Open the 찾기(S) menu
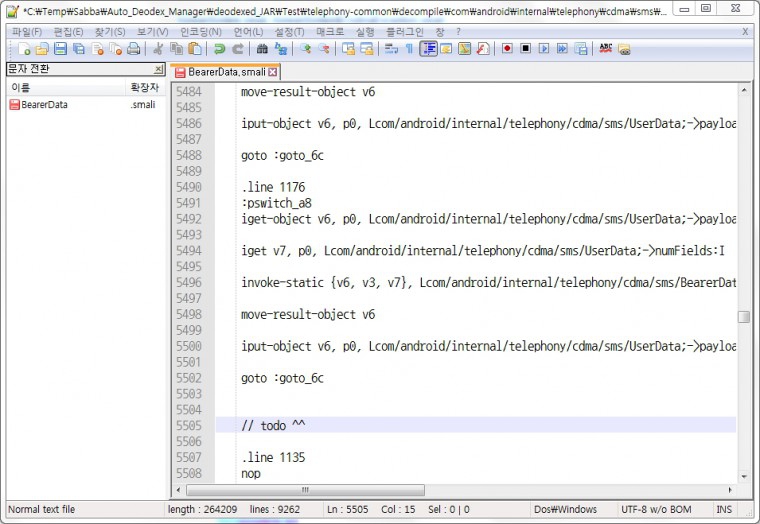 click(x=110, y=32)
